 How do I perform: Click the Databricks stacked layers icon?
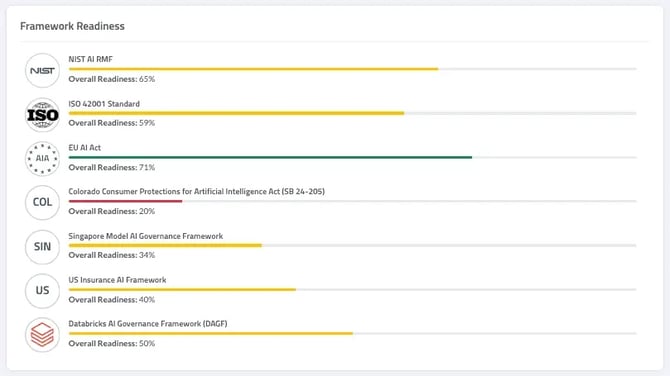click(42, 335)
